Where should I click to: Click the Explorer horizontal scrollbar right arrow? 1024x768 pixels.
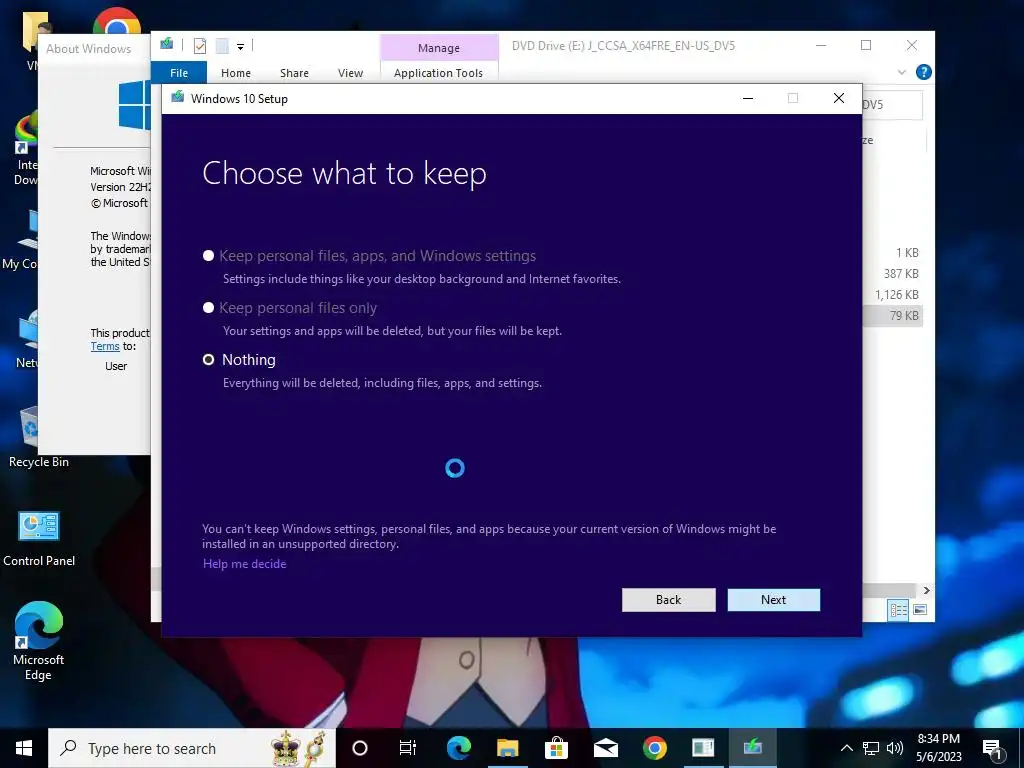(x=926, y=590)
